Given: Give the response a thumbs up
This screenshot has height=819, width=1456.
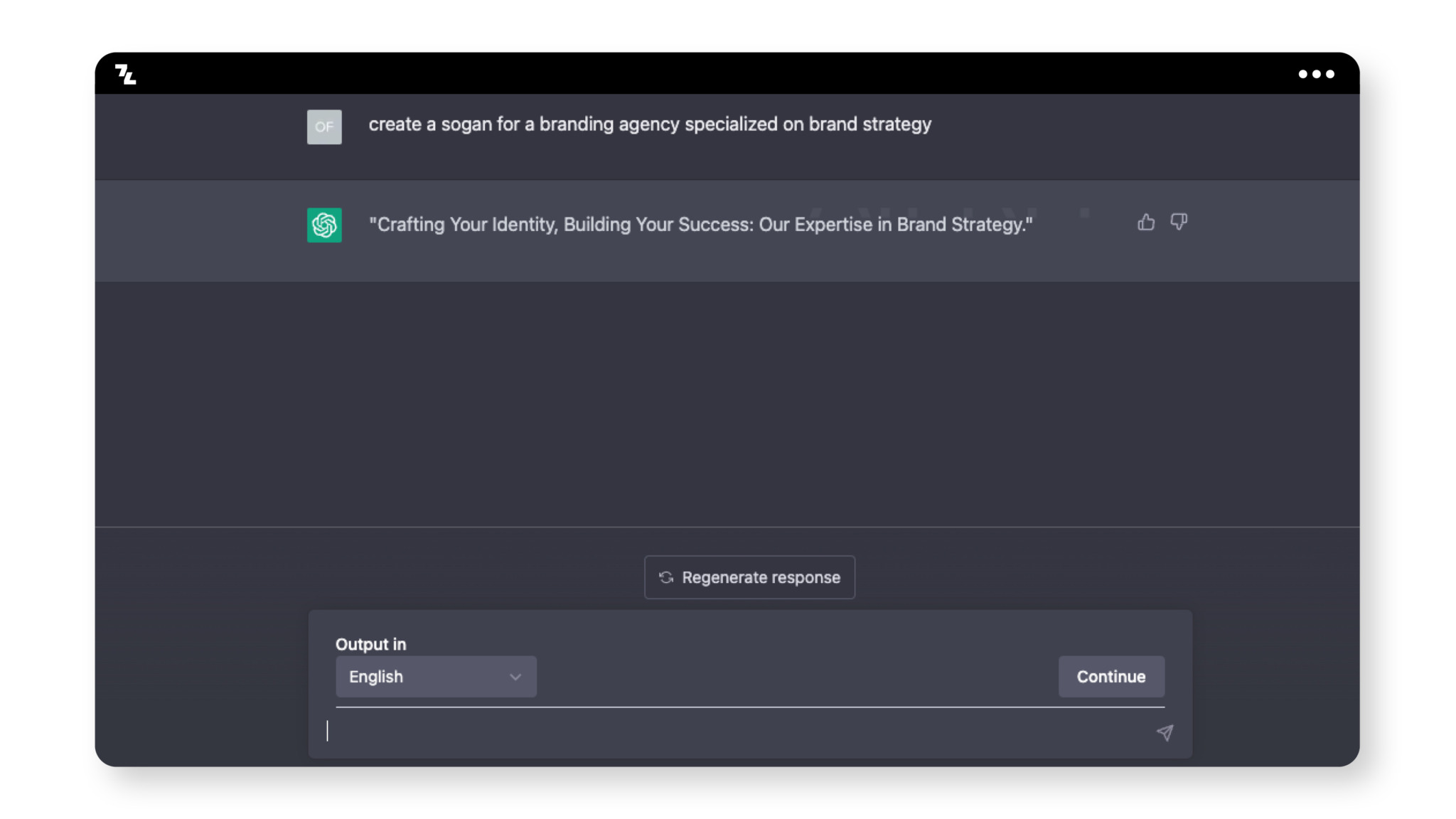Looking at the screenshot, I should pos(1146,223).
